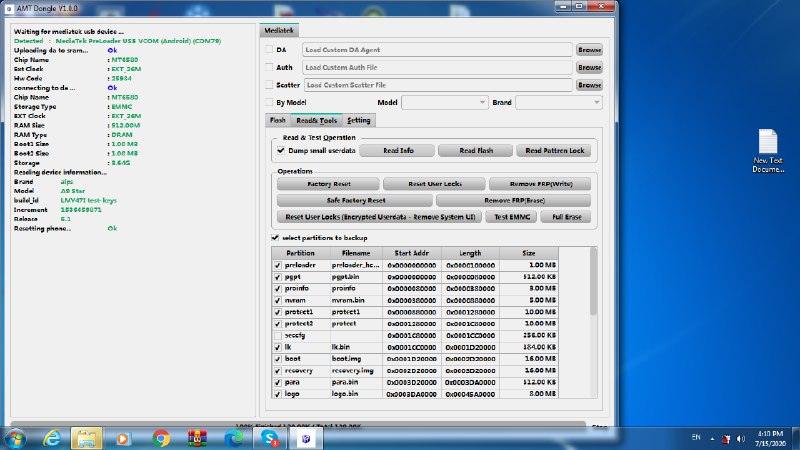The image size is (800, 450).
Task: Open WinRAR from the taskbar
Action: pyautogui.click(x=197, y=438)
